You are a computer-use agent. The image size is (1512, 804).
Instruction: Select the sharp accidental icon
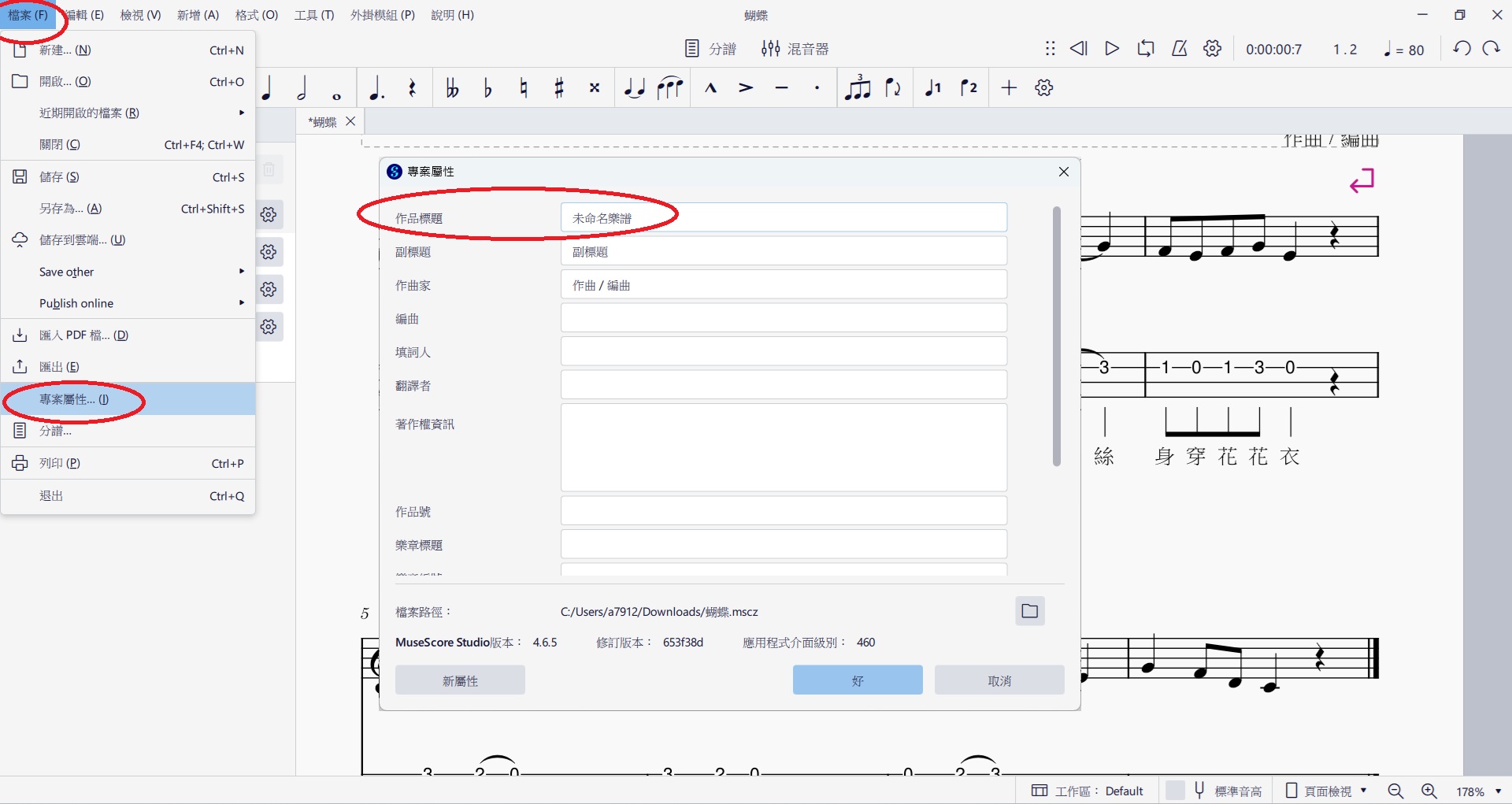tap(559, 88)
